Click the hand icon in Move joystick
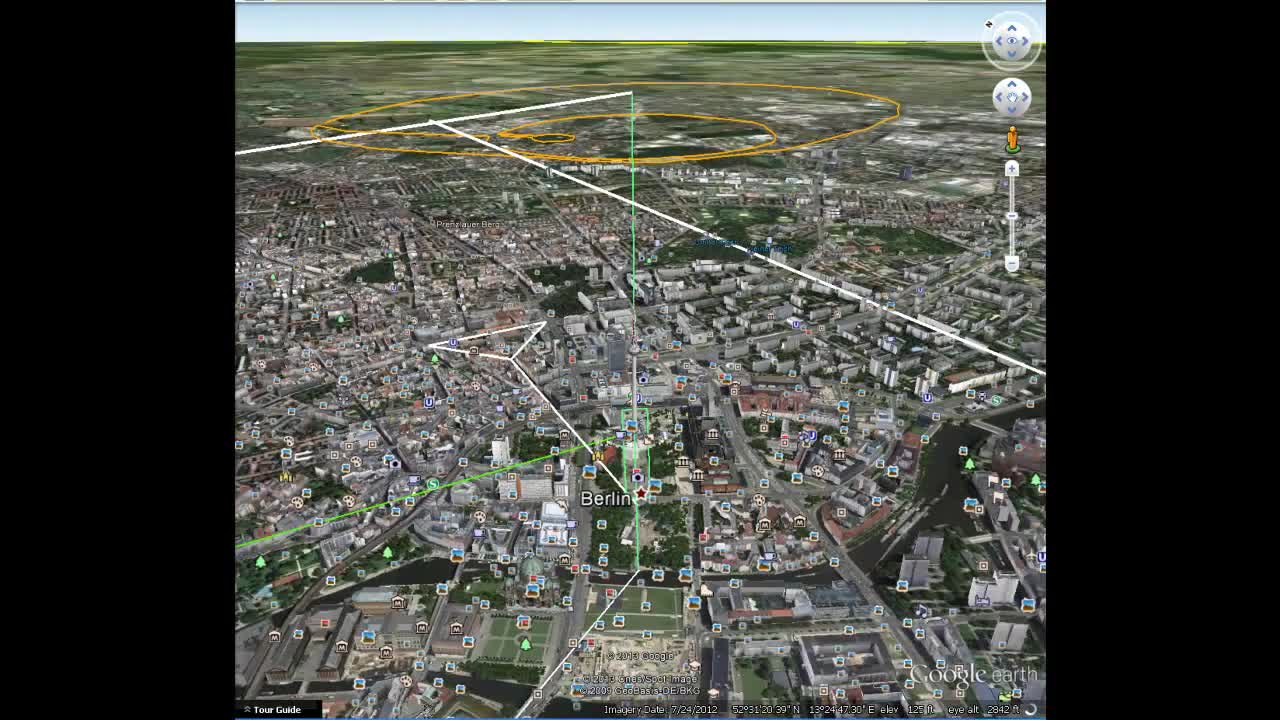This screenshot has width=1280, height=720. point(1012,97)
